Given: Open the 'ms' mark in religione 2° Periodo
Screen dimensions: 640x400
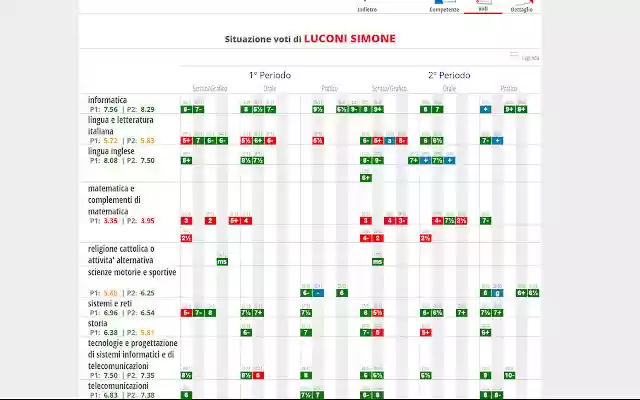Looking at the screenshot, I should (x=378, y=262).
